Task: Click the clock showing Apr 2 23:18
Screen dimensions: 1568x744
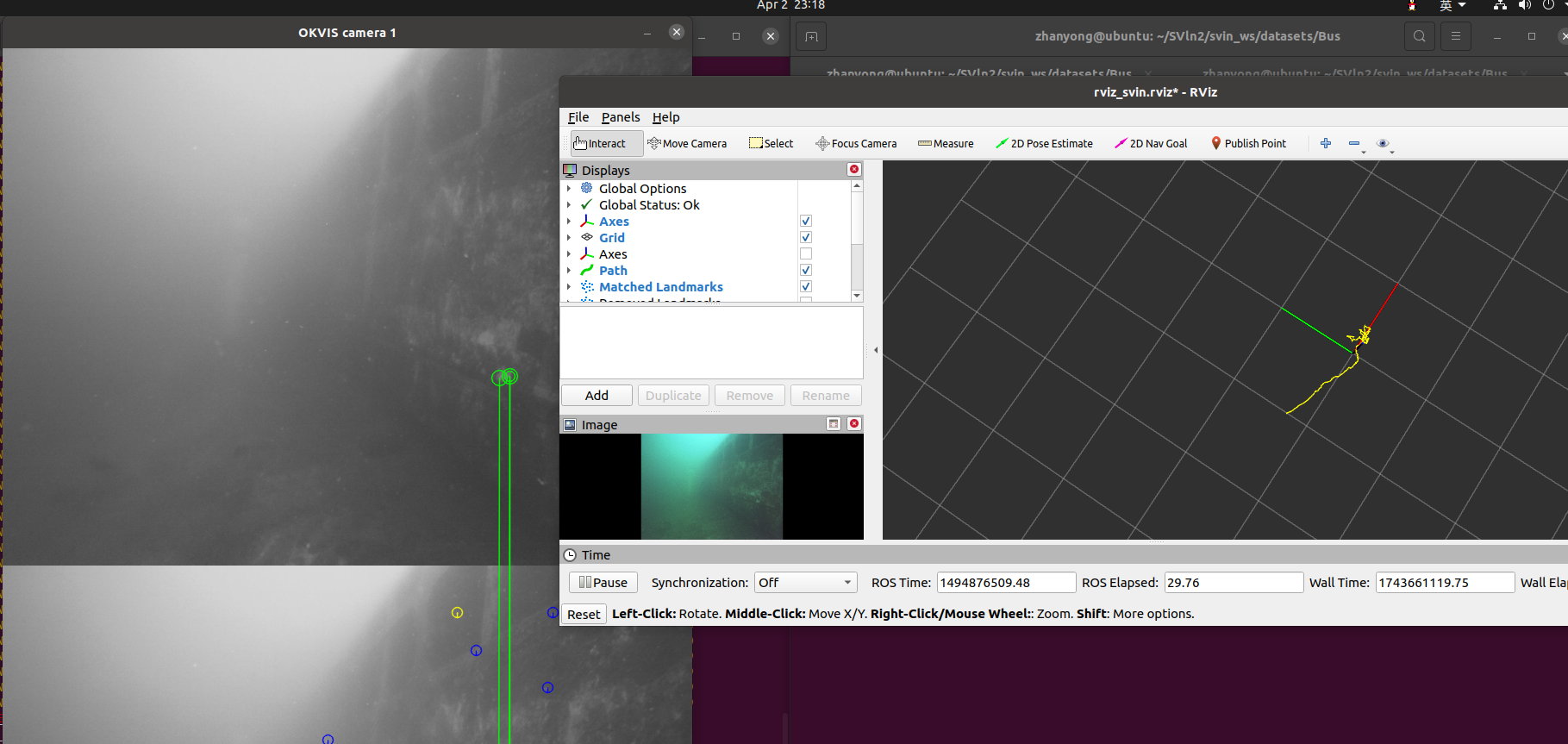Action: coord(790,5)
